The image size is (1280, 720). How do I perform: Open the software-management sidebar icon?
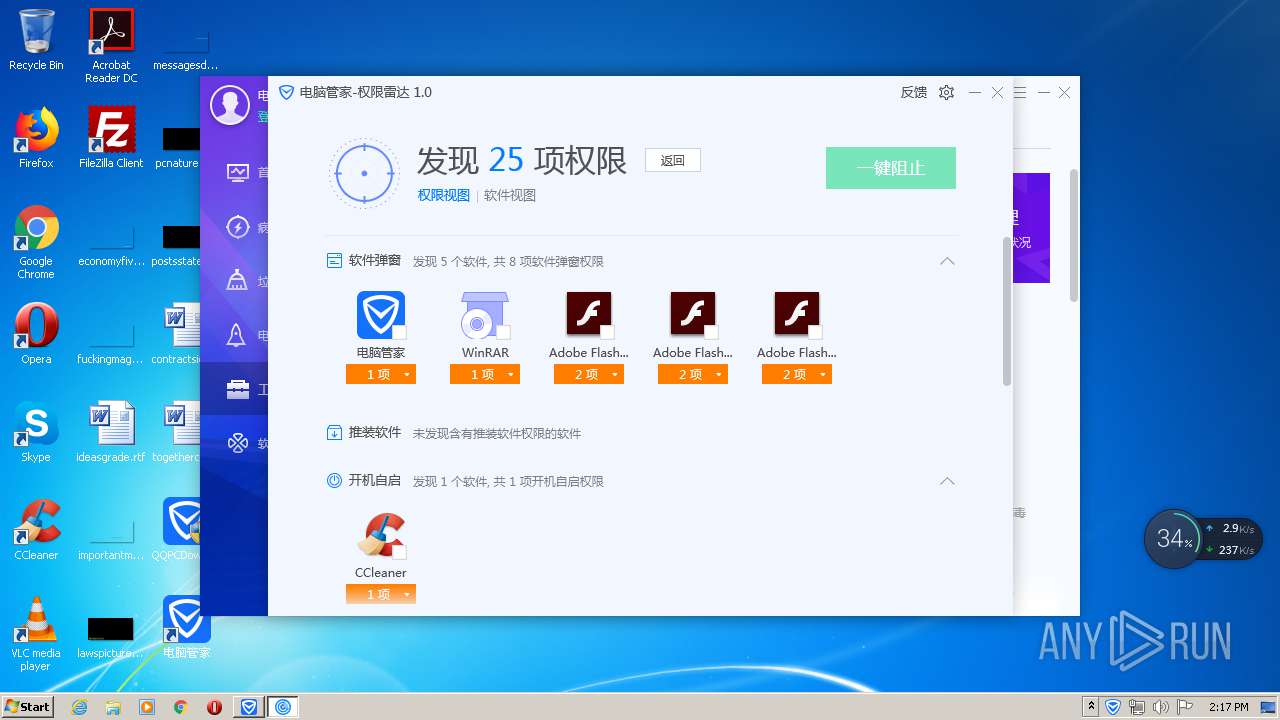[237, 443]
